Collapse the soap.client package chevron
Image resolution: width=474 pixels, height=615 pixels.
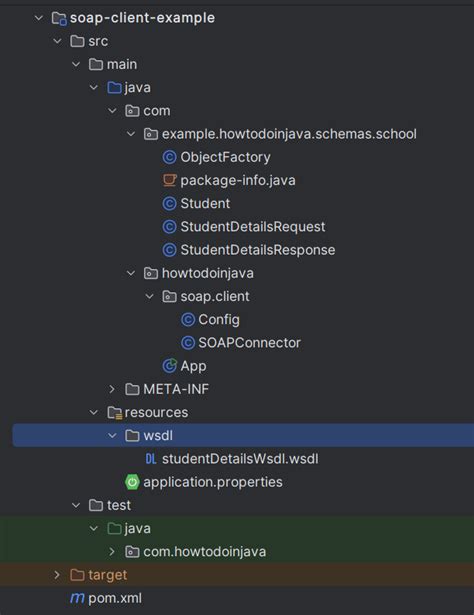[149, 297]
